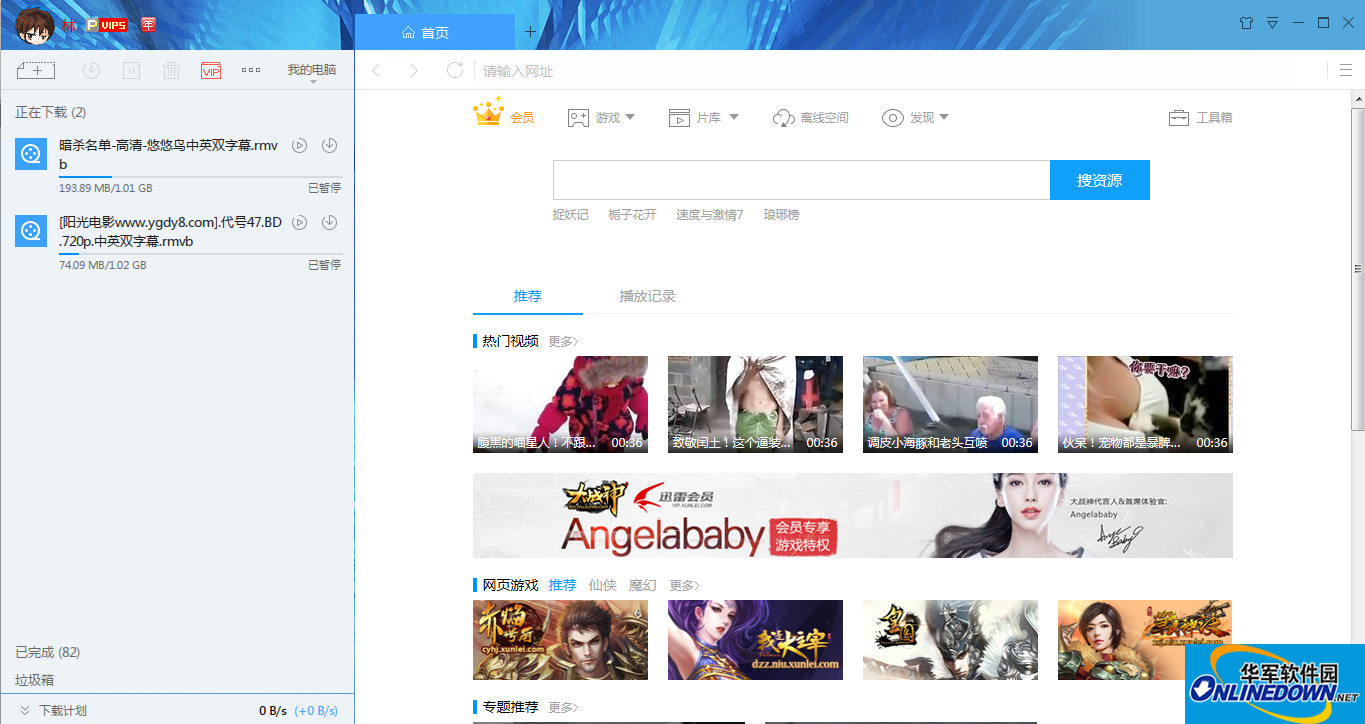The height and width of the screenshot is (724, 1365).
Task: Open the 垃圾箱 trash list
Action: (x=34, y=680)
